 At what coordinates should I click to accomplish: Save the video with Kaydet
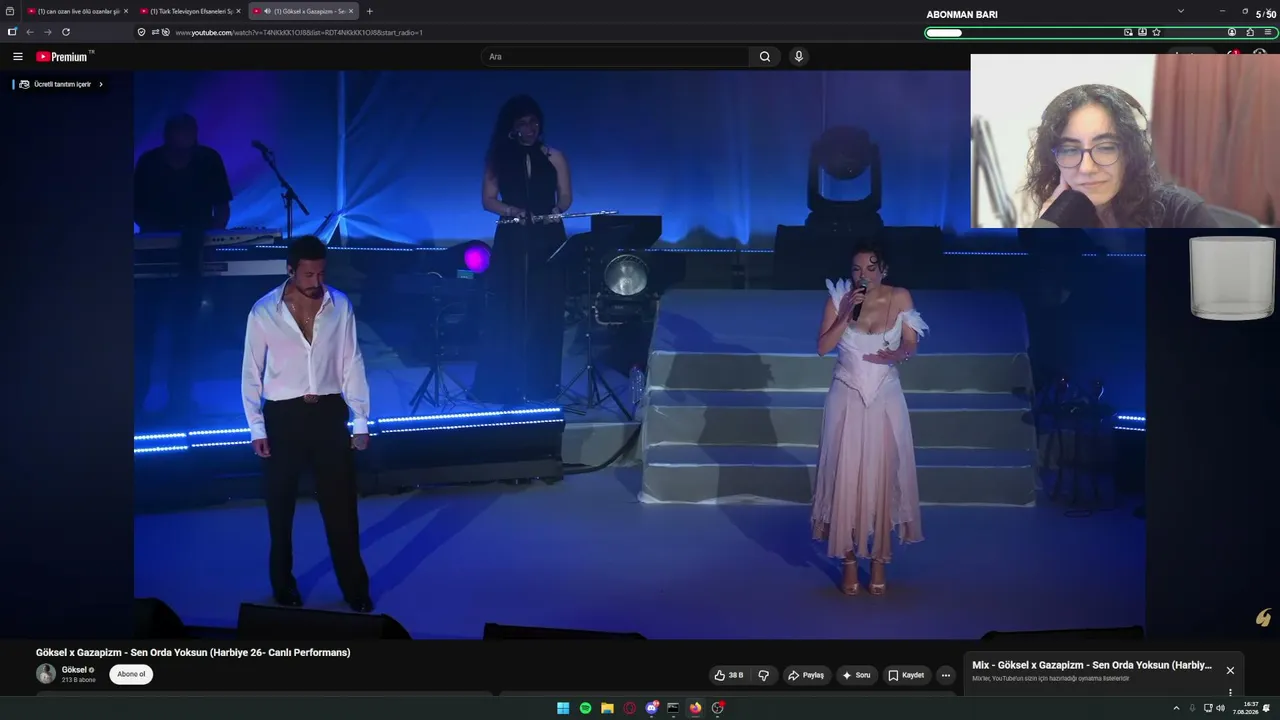(906, 675)
